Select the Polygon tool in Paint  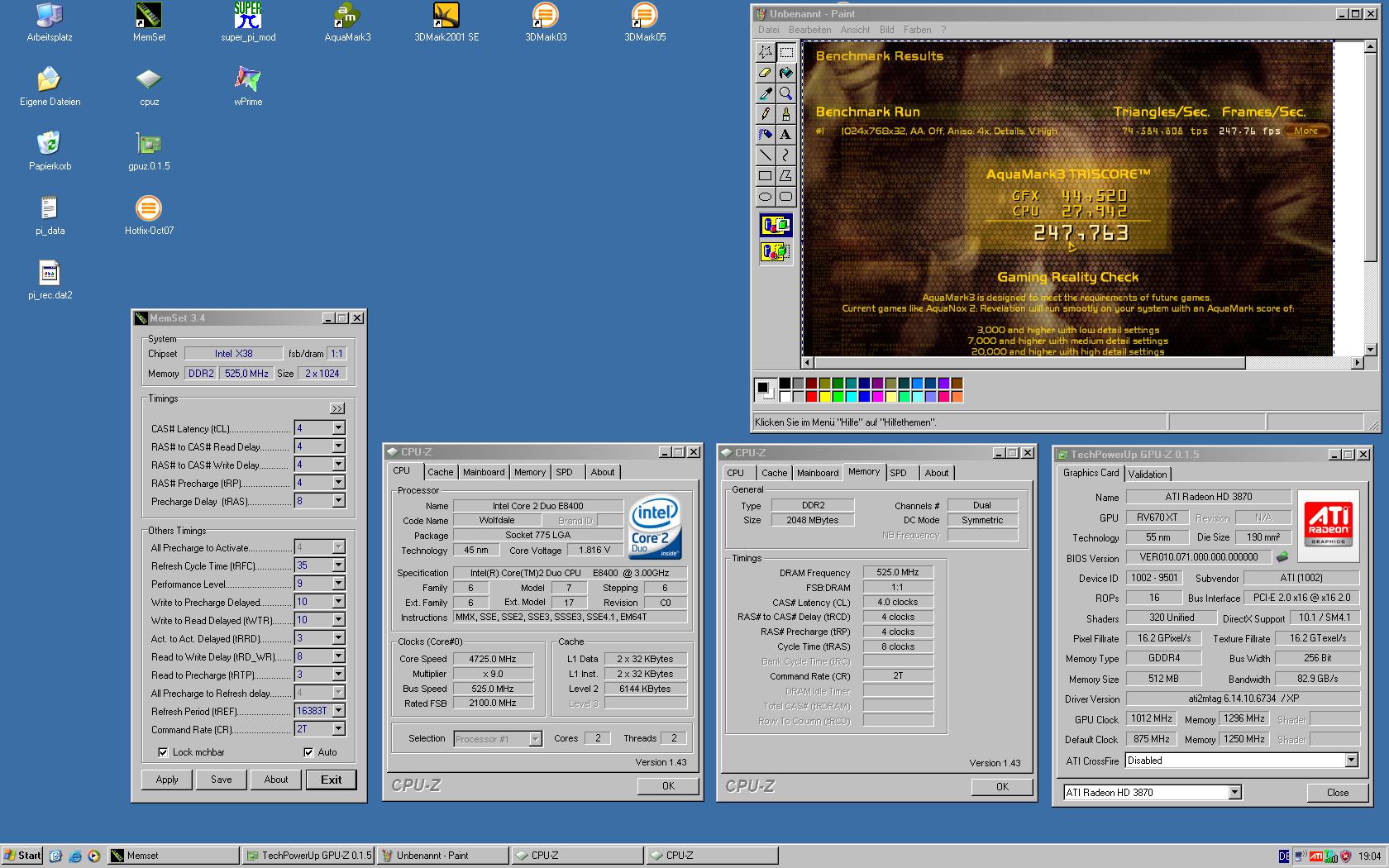(785, 176)
